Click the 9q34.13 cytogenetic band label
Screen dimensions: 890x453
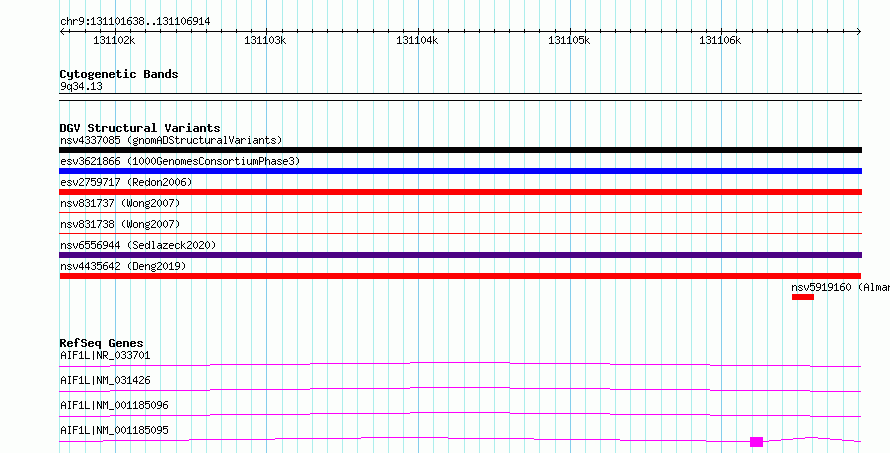coord(81,87)
